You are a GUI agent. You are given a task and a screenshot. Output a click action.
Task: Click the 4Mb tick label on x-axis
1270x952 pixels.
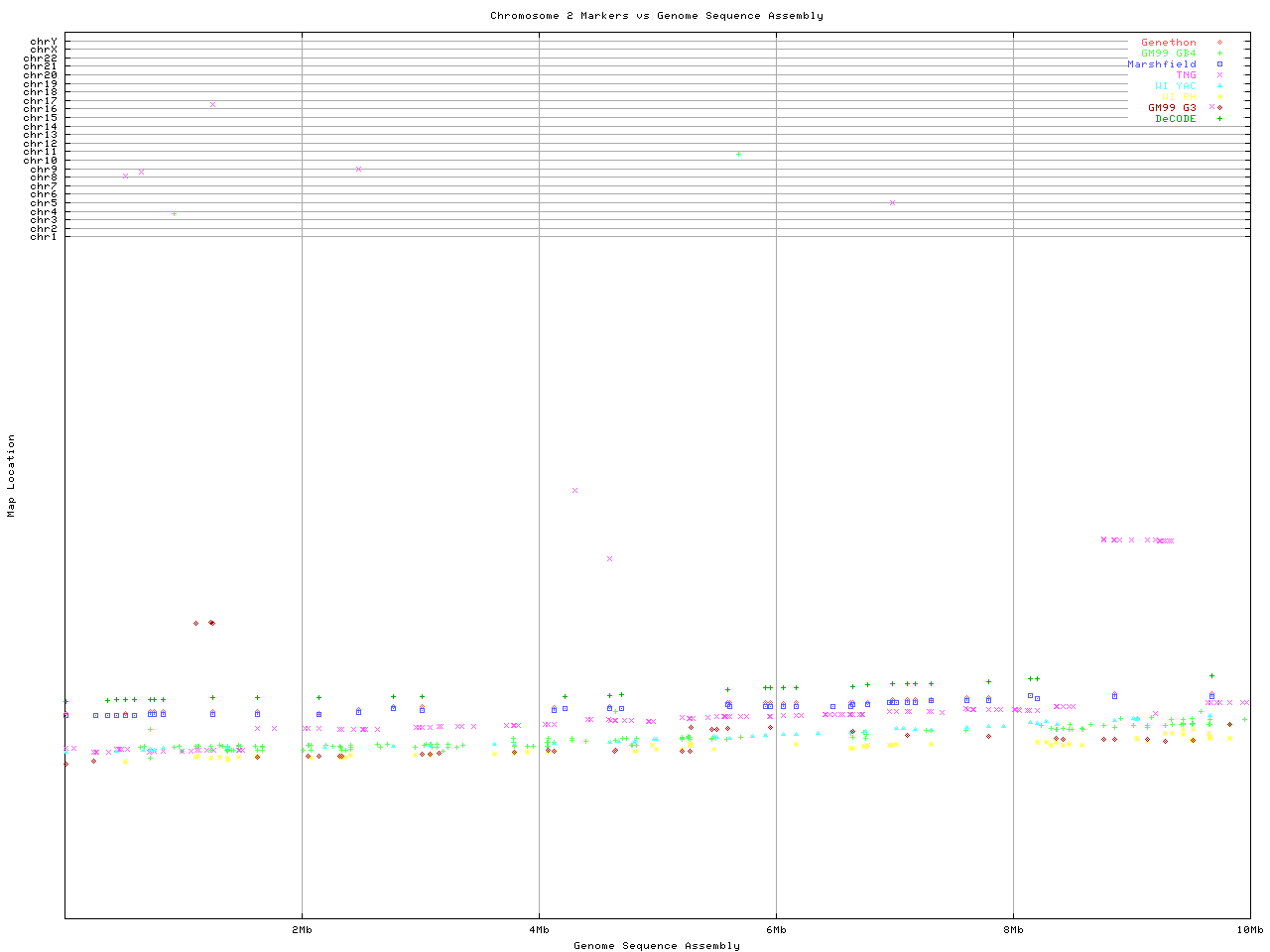click(539, 930)
